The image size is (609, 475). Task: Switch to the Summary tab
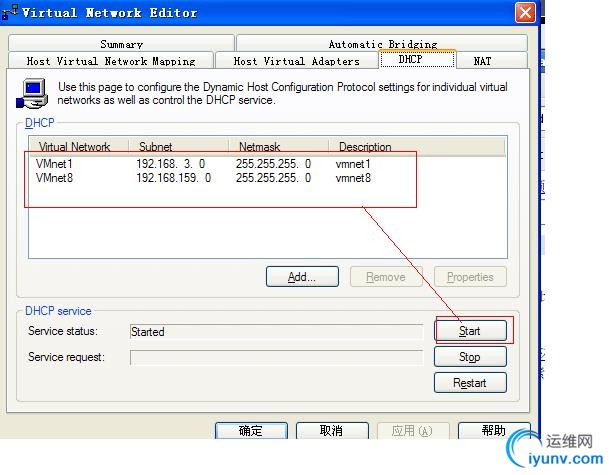[x=121, y=43]
